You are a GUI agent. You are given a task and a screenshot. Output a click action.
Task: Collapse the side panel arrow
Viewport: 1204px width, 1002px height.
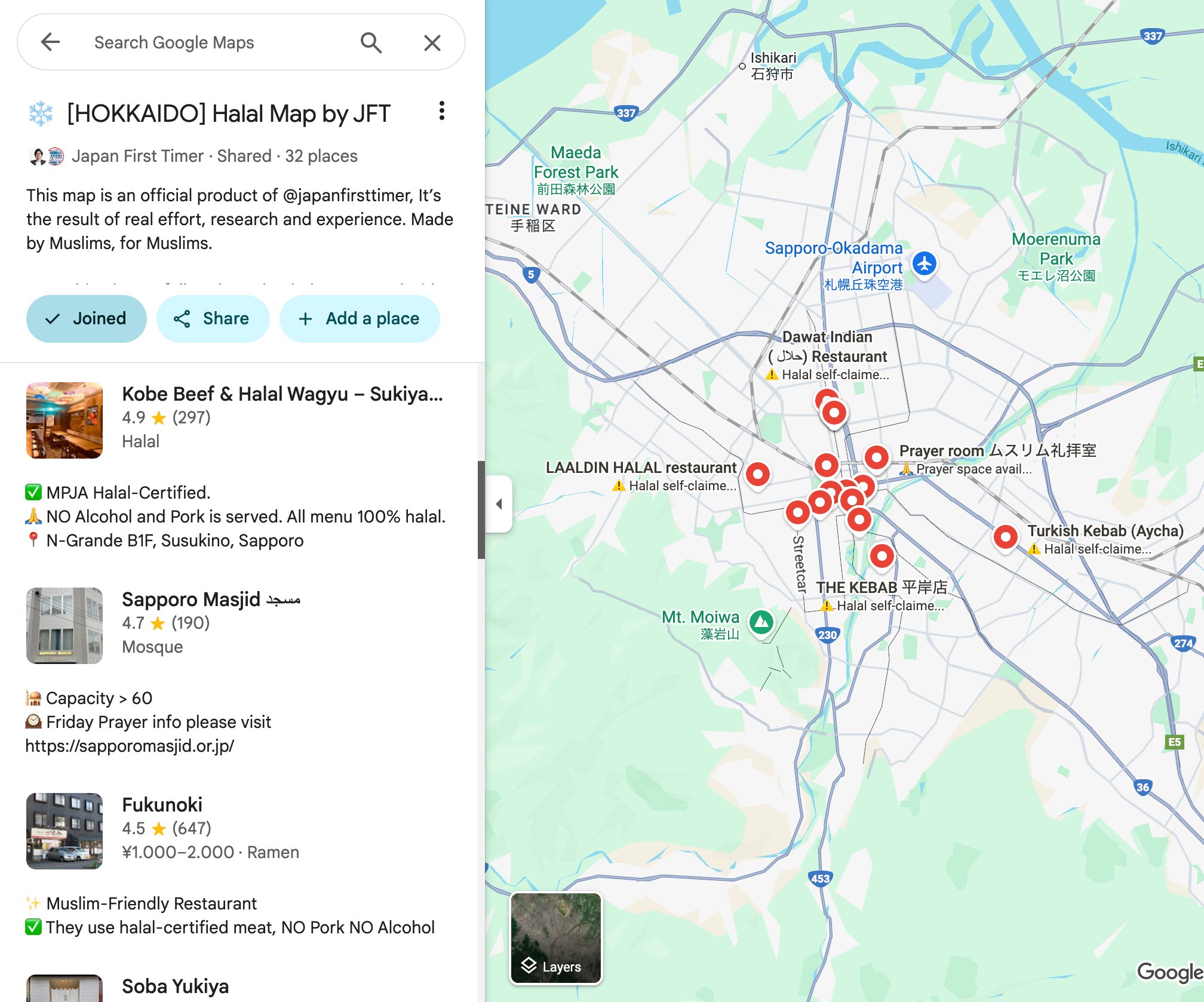pos(499,503)
